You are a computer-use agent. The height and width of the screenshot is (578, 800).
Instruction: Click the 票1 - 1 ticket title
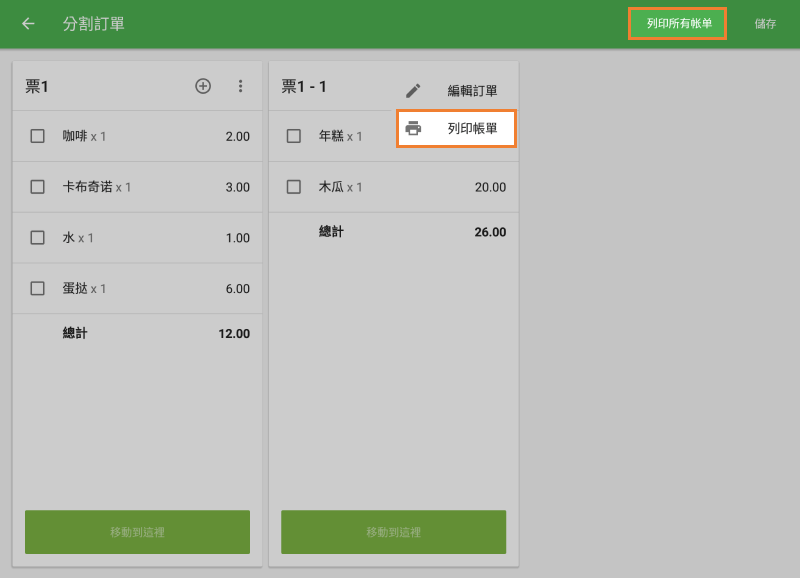click(304, 87)
